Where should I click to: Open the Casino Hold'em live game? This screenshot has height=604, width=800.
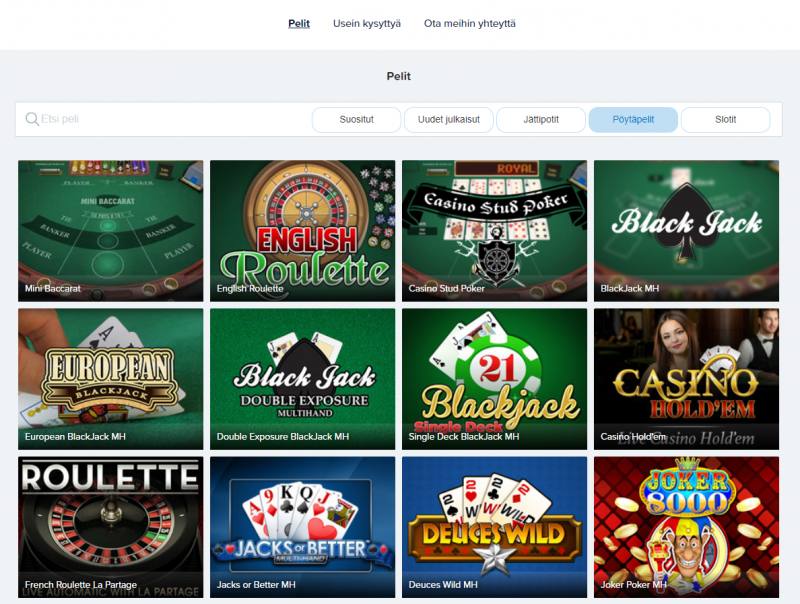(x=686, y=379)
